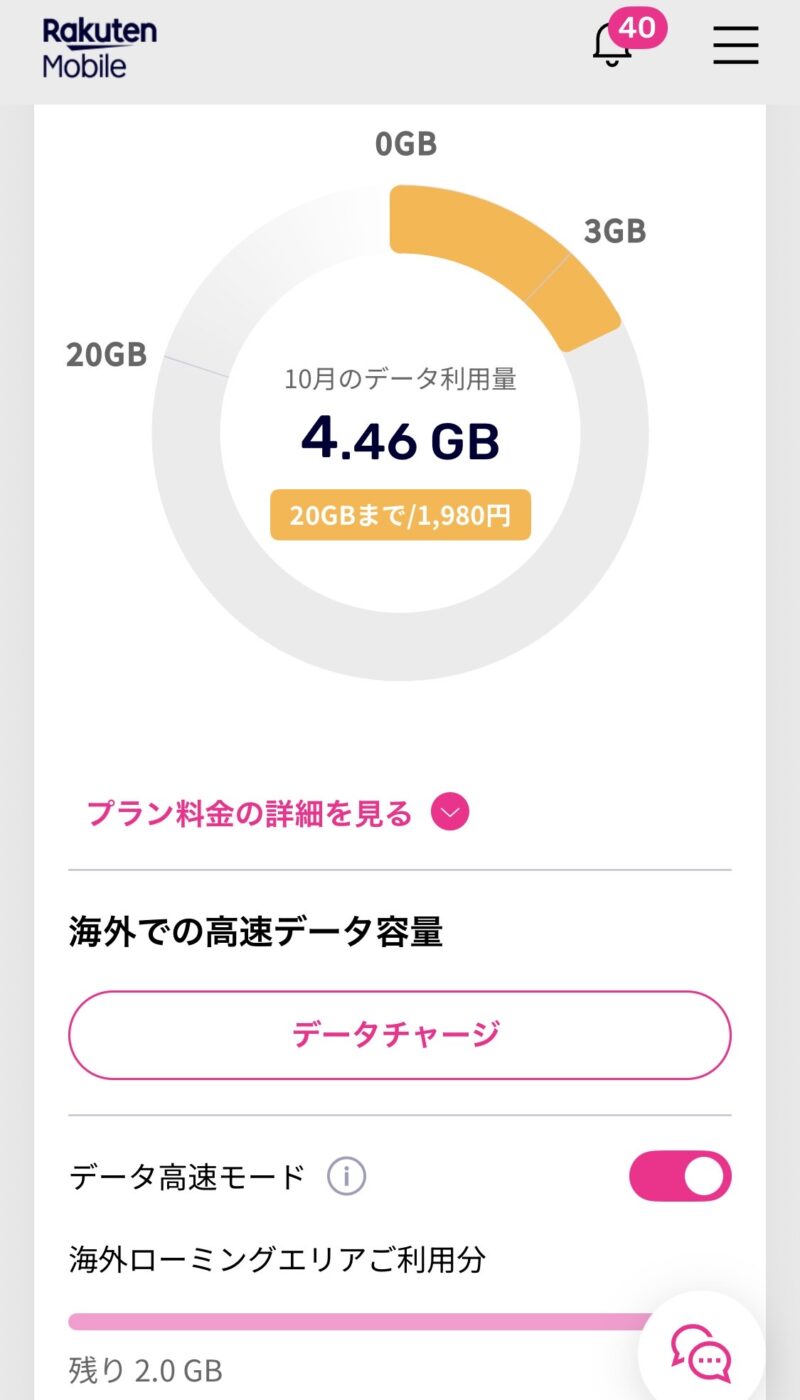Click the roaming data remaining progress bar
800x1400 pixels.
(360, 1321)
